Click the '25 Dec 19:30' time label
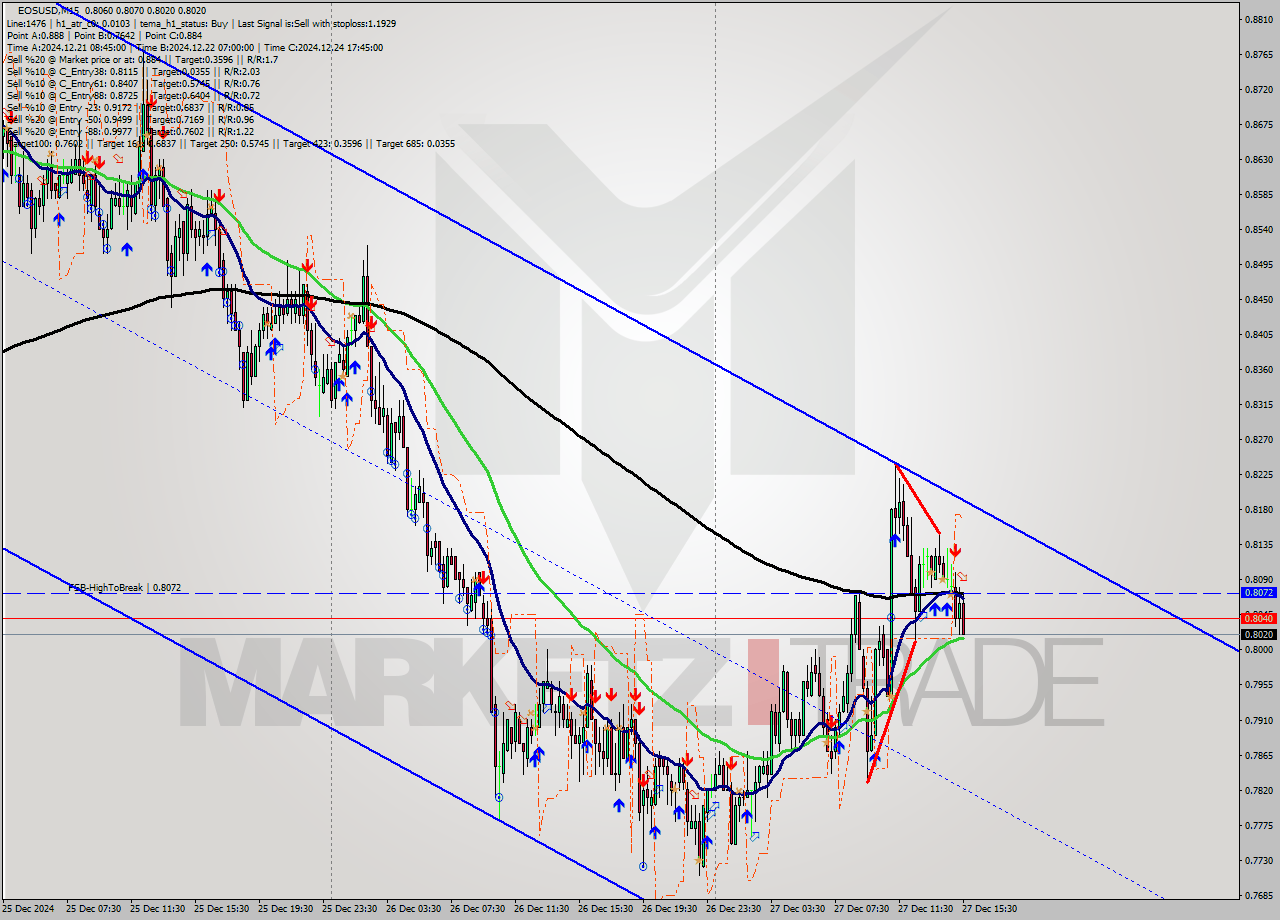1280x920 pixels. pos(286,909)
